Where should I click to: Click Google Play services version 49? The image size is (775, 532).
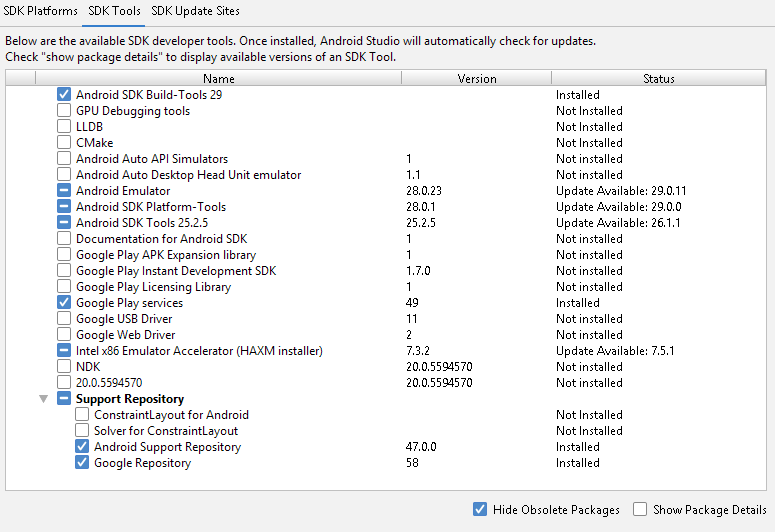click(412, 303)
